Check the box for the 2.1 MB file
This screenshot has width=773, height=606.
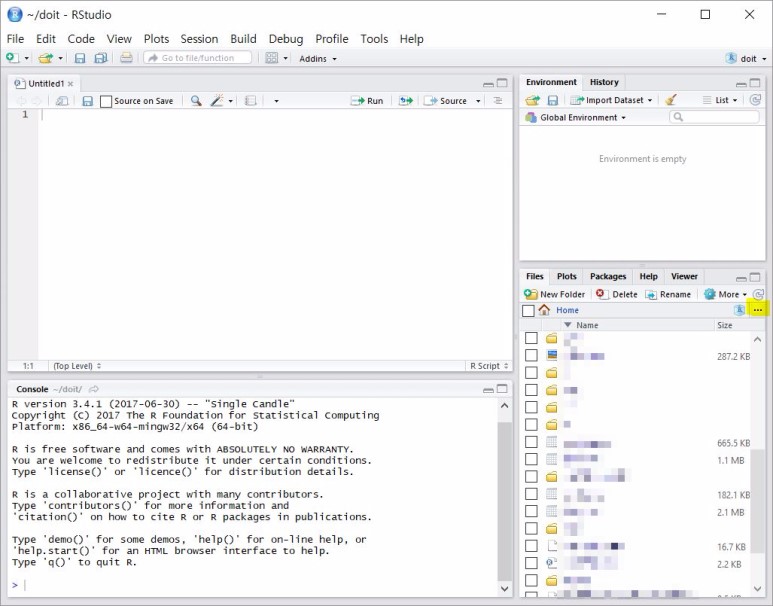click(x=531, y=511)
